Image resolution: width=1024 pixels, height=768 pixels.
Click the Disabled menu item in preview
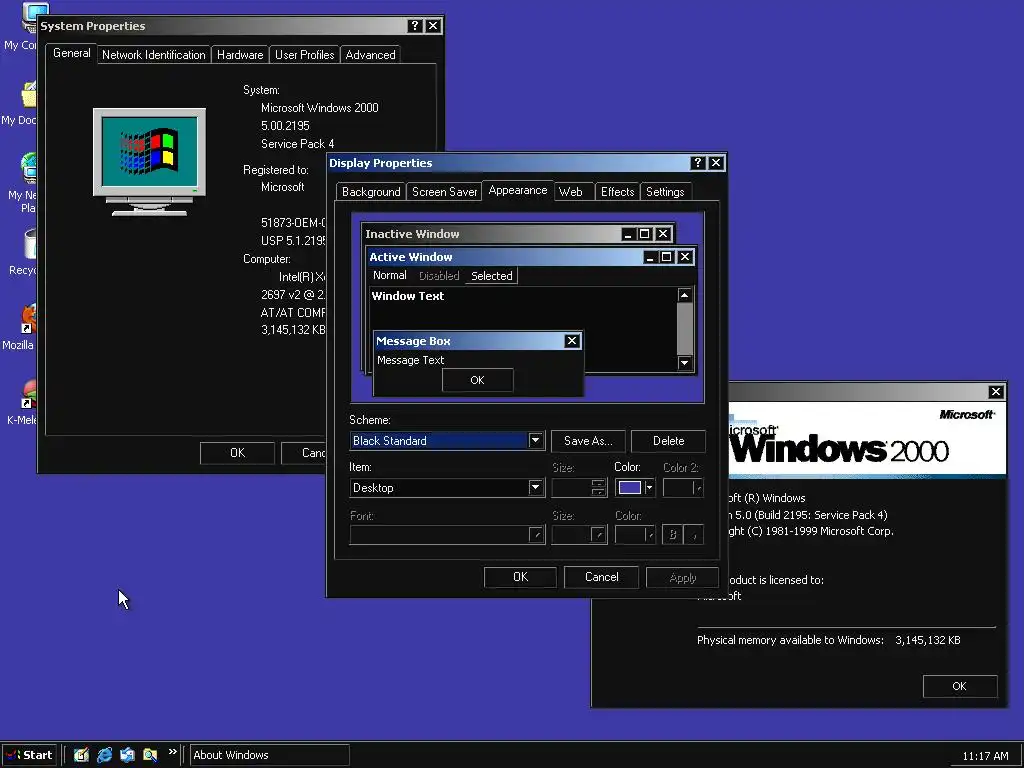point(439,276)
